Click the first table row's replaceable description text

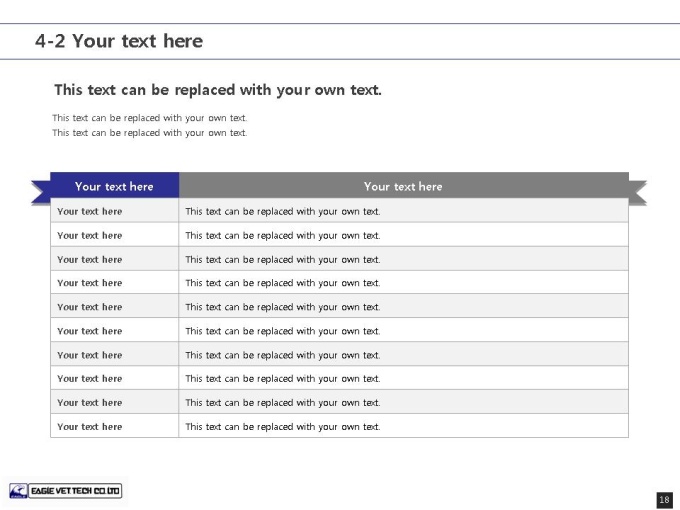click(283, 212)
